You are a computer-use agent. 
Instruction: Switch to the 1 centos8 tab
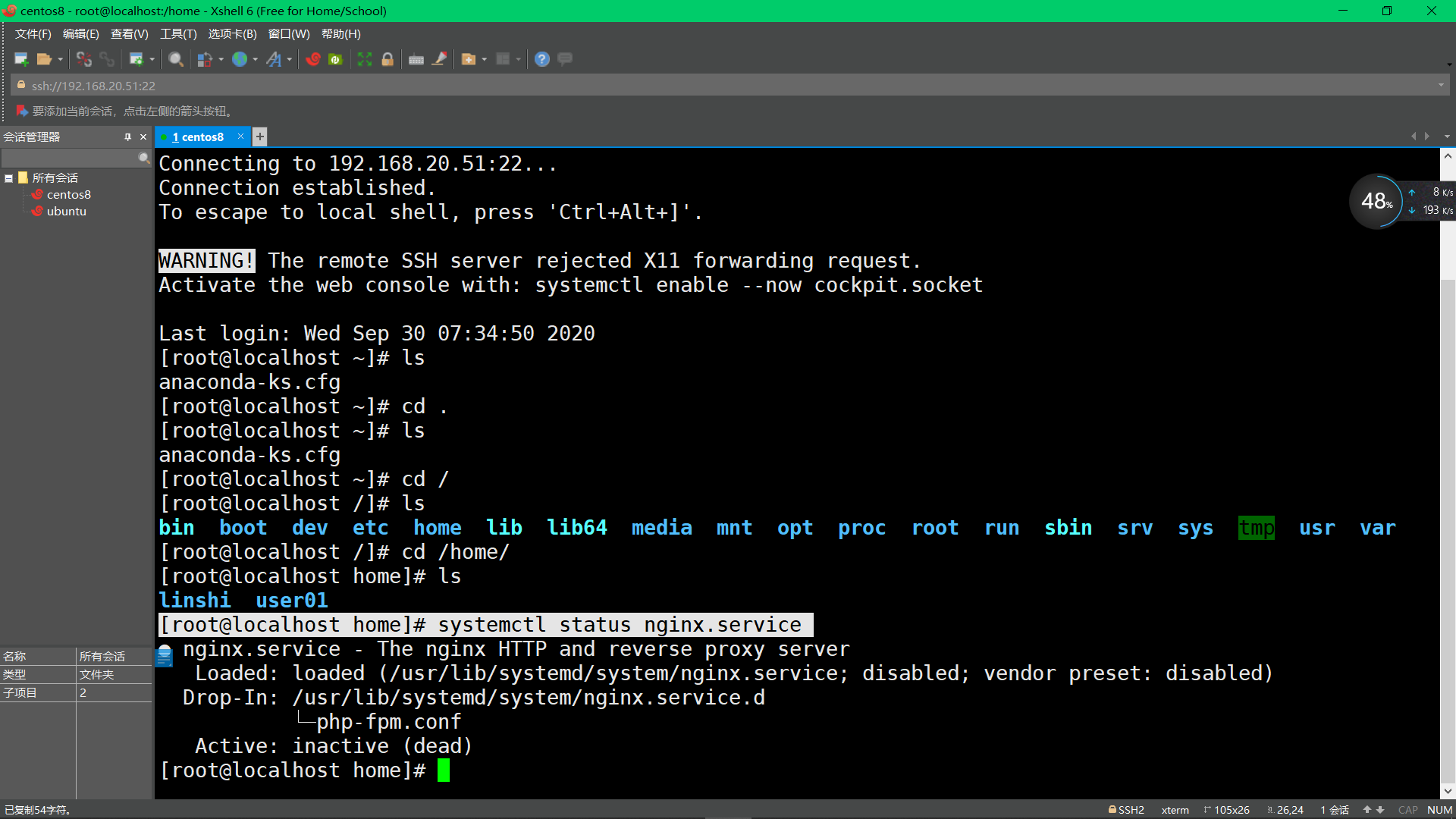click(197, 137)
